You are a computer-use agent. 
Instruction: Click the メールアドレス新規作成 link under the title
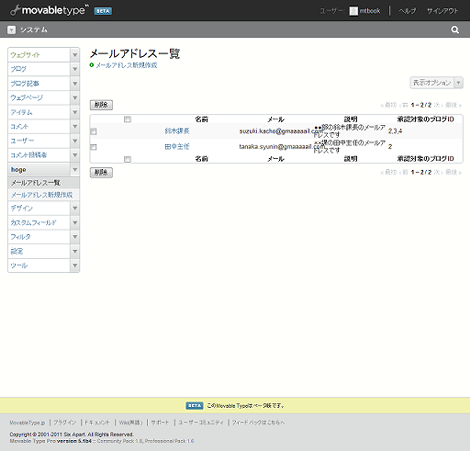(x=126, y=65)
